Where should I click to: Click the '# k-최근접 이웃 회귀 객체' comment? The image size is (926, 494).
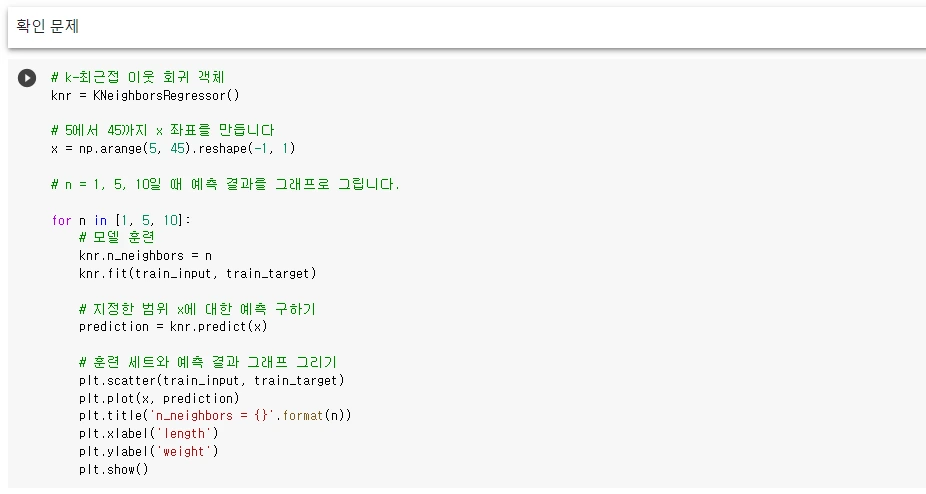click(x=138, y=77)
